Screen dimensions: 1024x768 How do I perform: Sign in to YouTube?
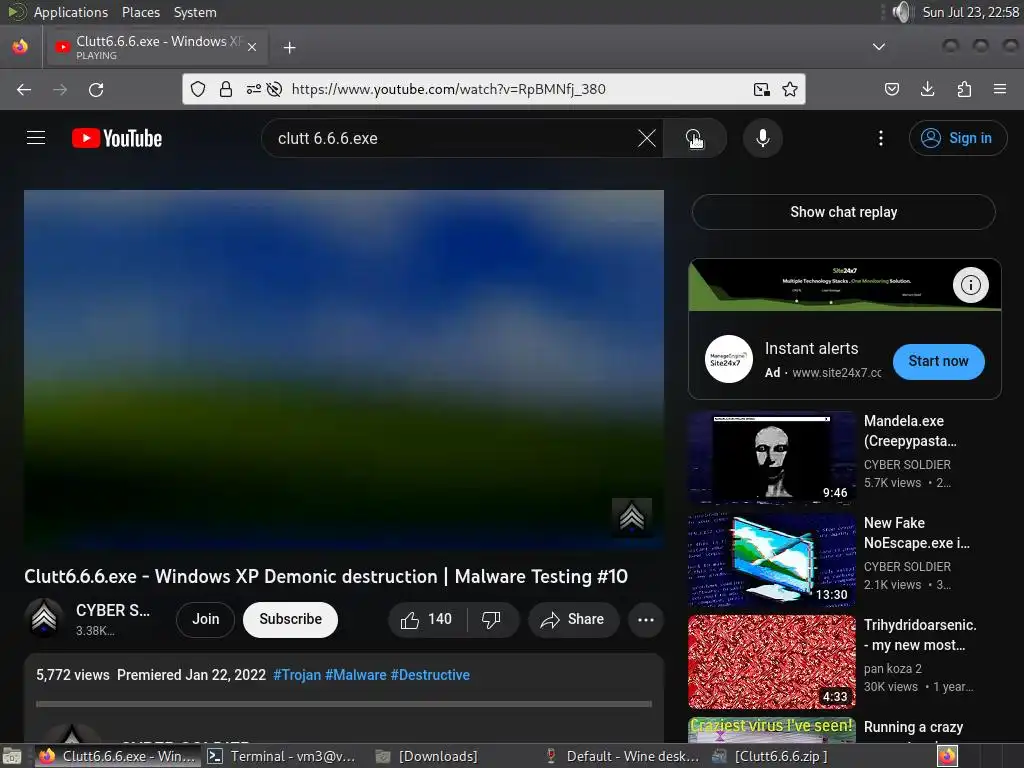tap(957, 138)
